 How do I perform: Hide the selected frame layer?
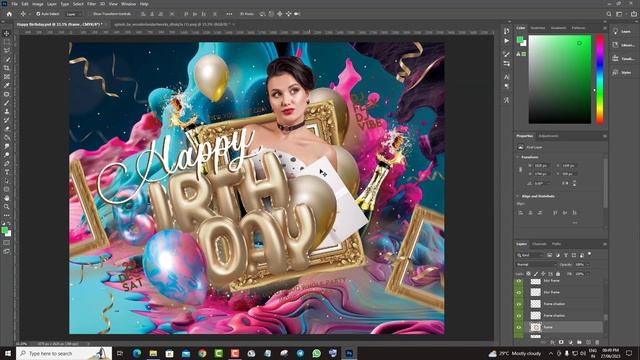click(519, 327)
